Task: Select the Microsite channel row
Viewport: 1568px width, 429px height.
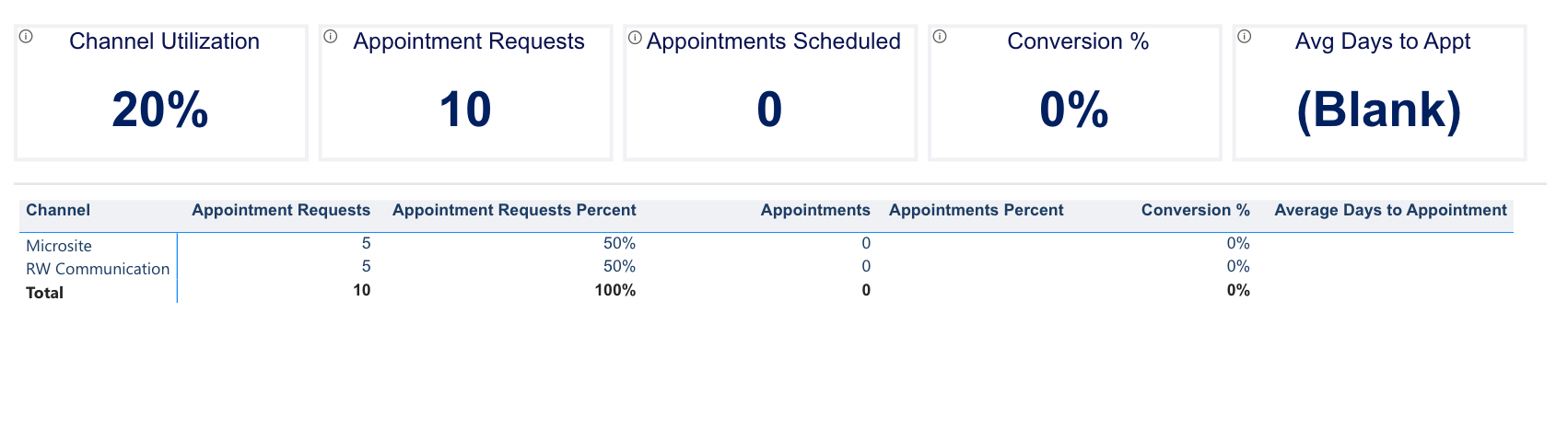Action: click(59, 246)
